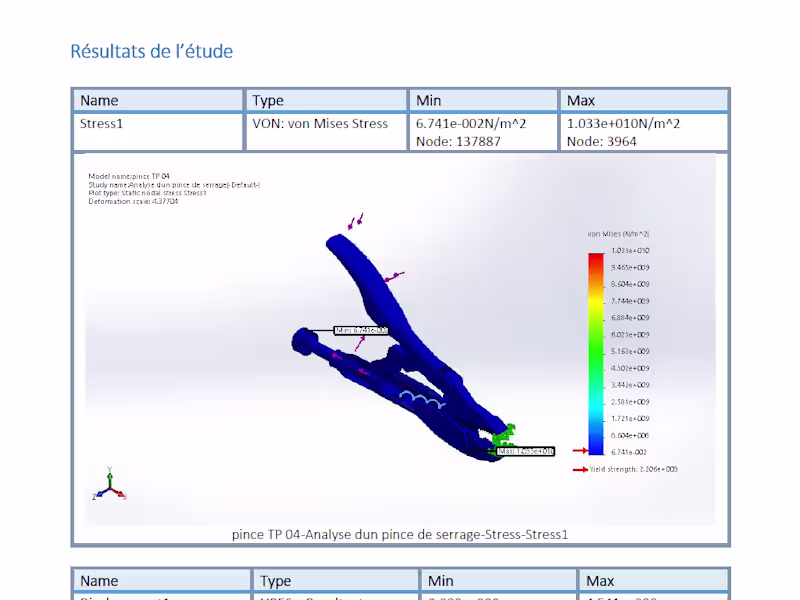Click the plot caption pince TP 04-Analyse text
The width and height of the screenshot is (800, 600).
tap(399, 534)
